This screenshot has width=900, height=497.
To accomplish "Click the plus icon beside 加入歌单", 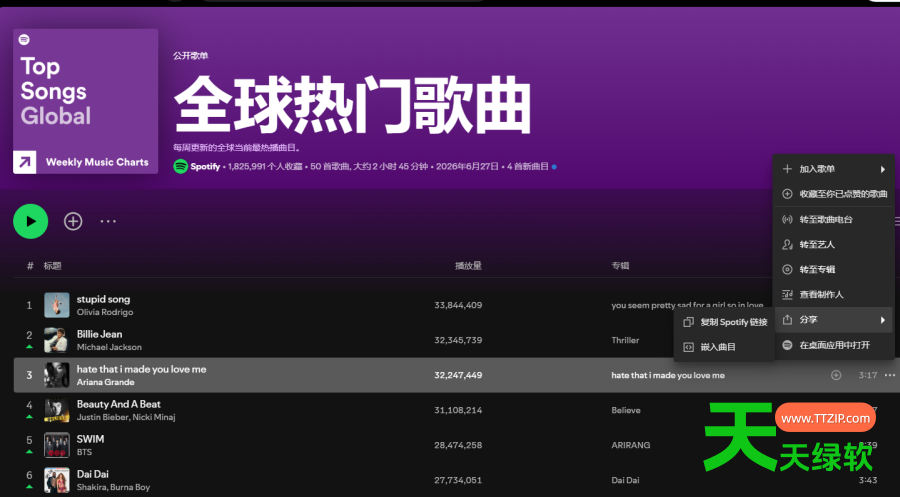I will click(787, 169).
